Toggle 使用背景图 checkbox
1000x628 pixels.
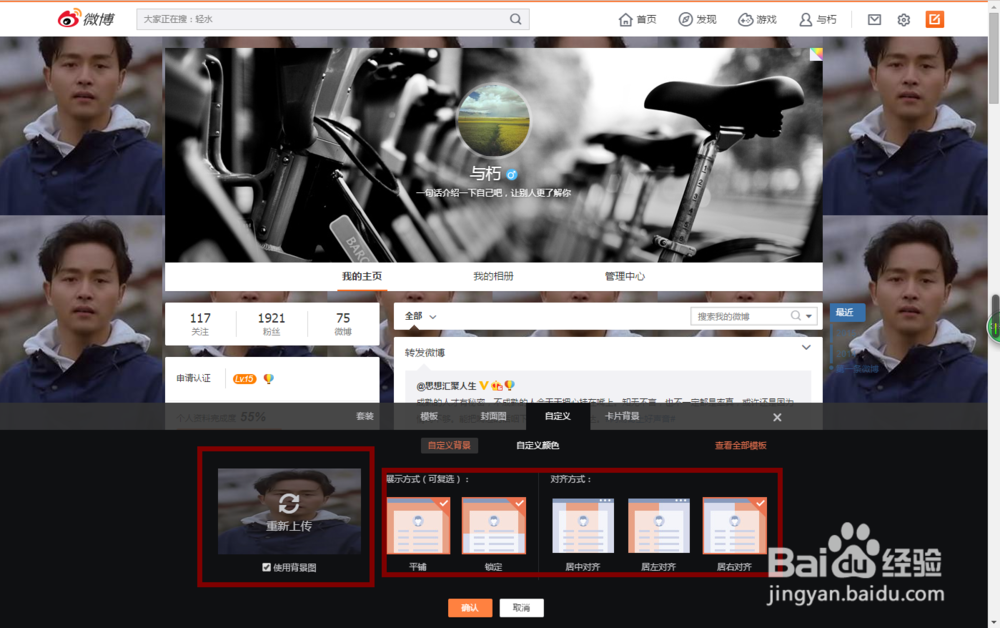[x=267, y=567]
